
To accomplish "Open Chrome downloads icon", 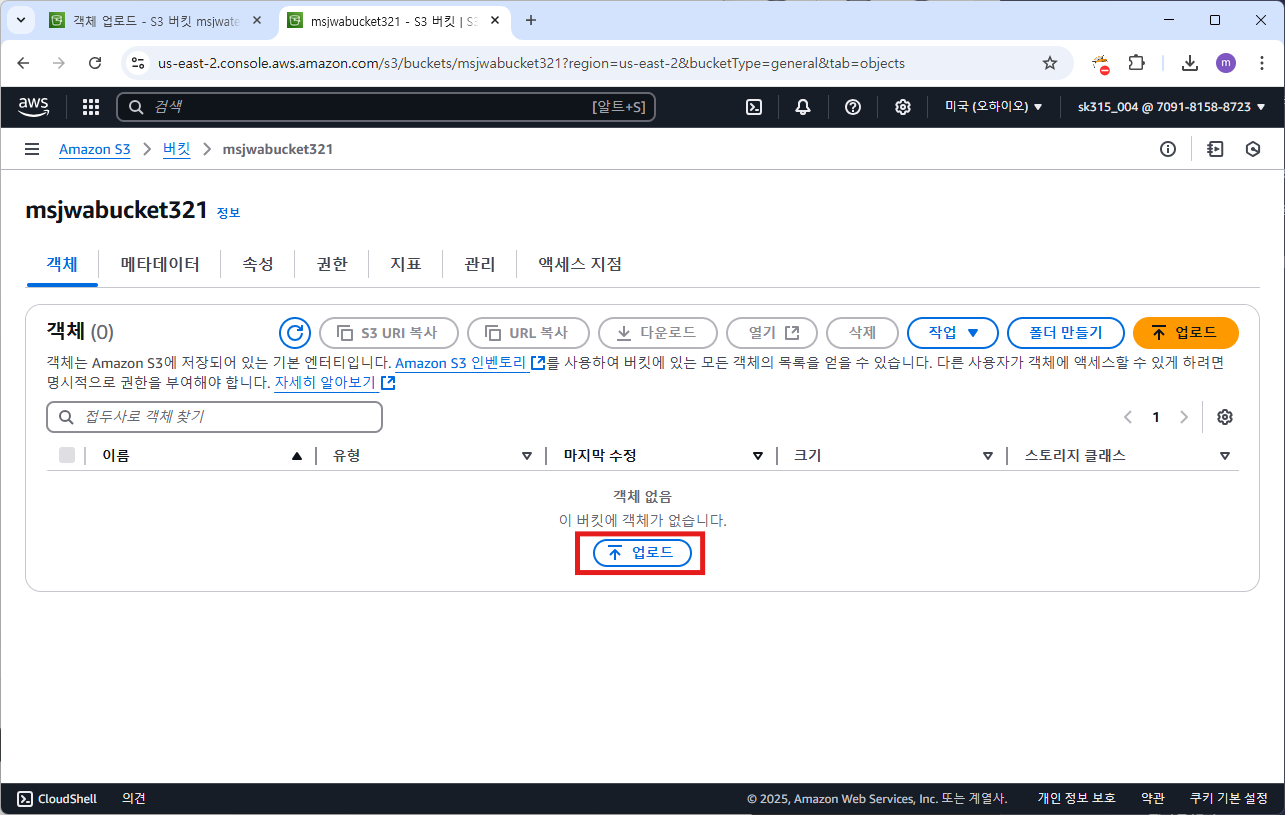I will coord(1190,63).
